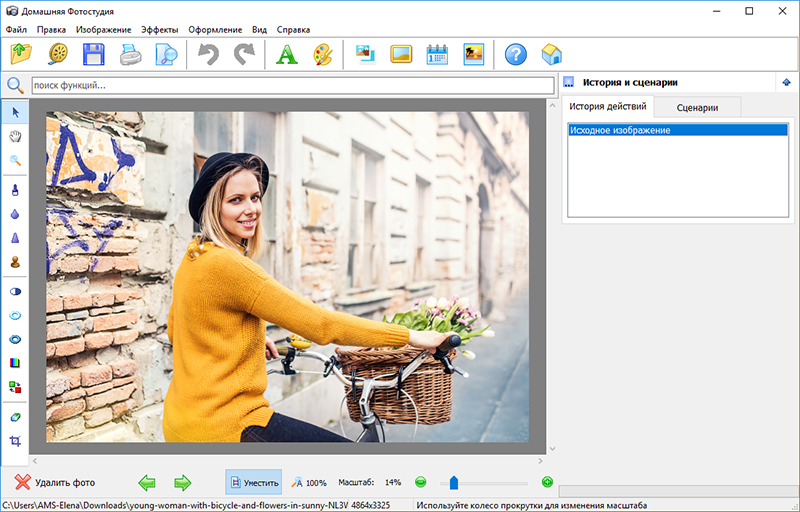Select the magnifier zoom tool

15,160
